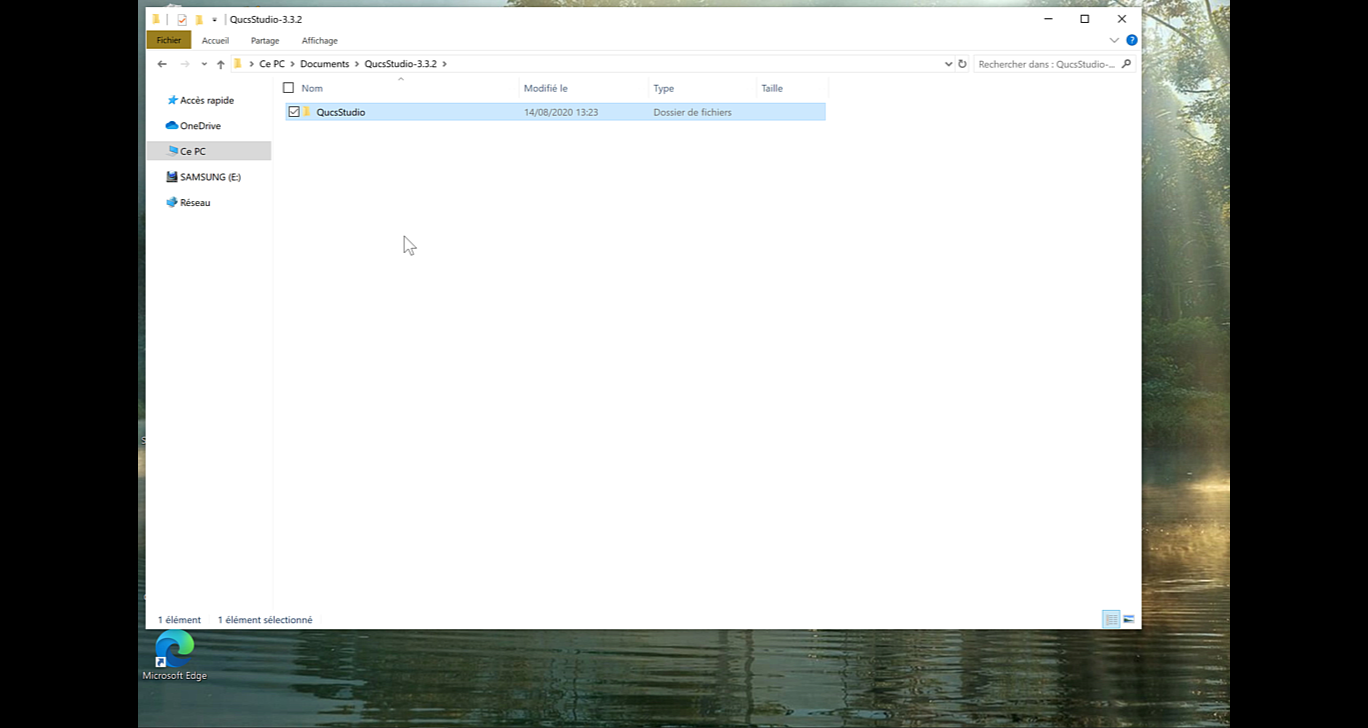Image resolution: width=1368 pixels, height=728 pixels.
Task: Click the OneDrive cloud icon
Action: (x=172, y=126)
